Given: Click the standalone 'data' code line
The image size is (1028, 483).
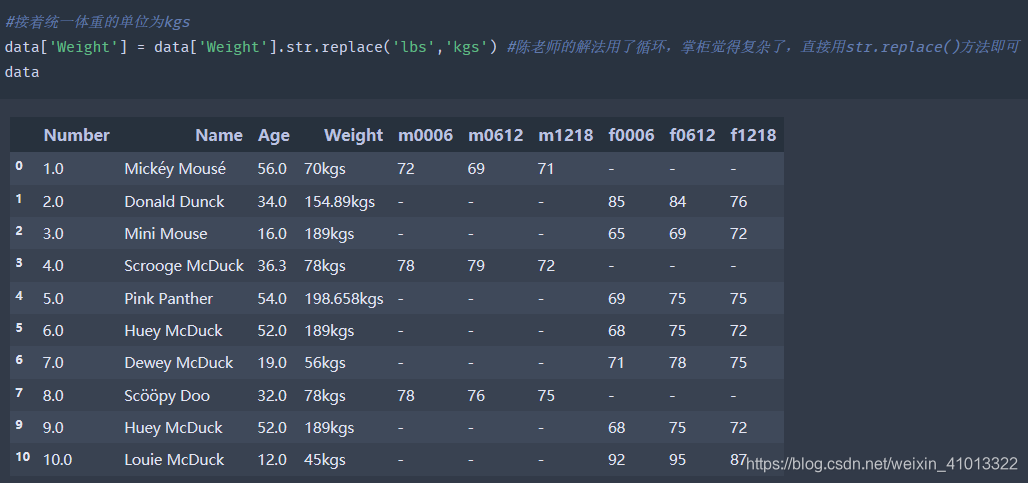Looking at the screenshot, I should click(x=22, y=72).
